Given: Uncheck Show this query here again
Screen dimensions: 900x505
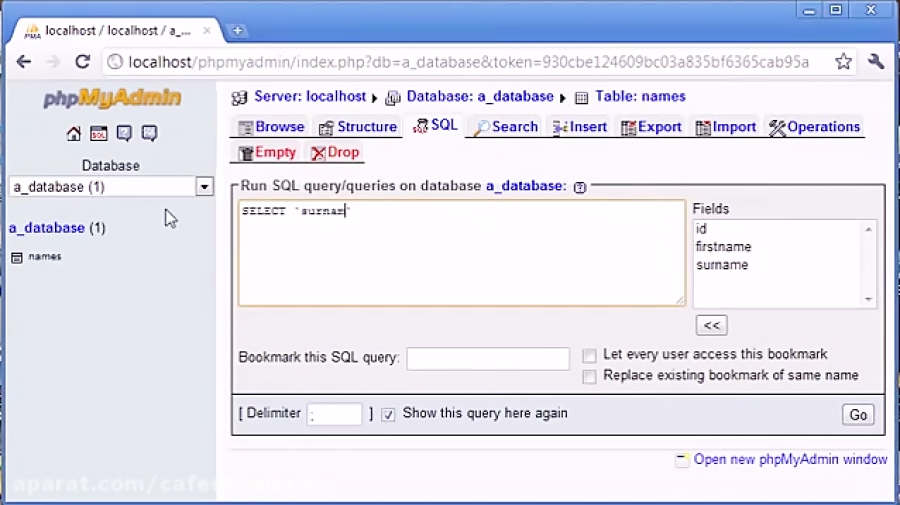Looking at the screenshot, I should click(x=388, y=414).
